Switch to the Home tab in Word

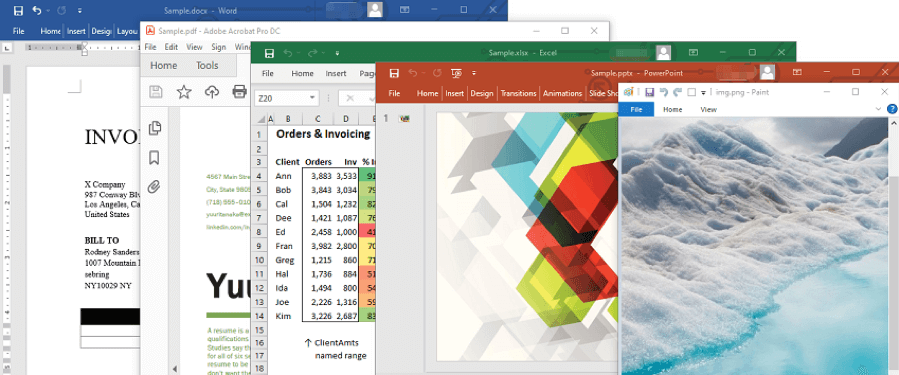click(x=50, y=31)
